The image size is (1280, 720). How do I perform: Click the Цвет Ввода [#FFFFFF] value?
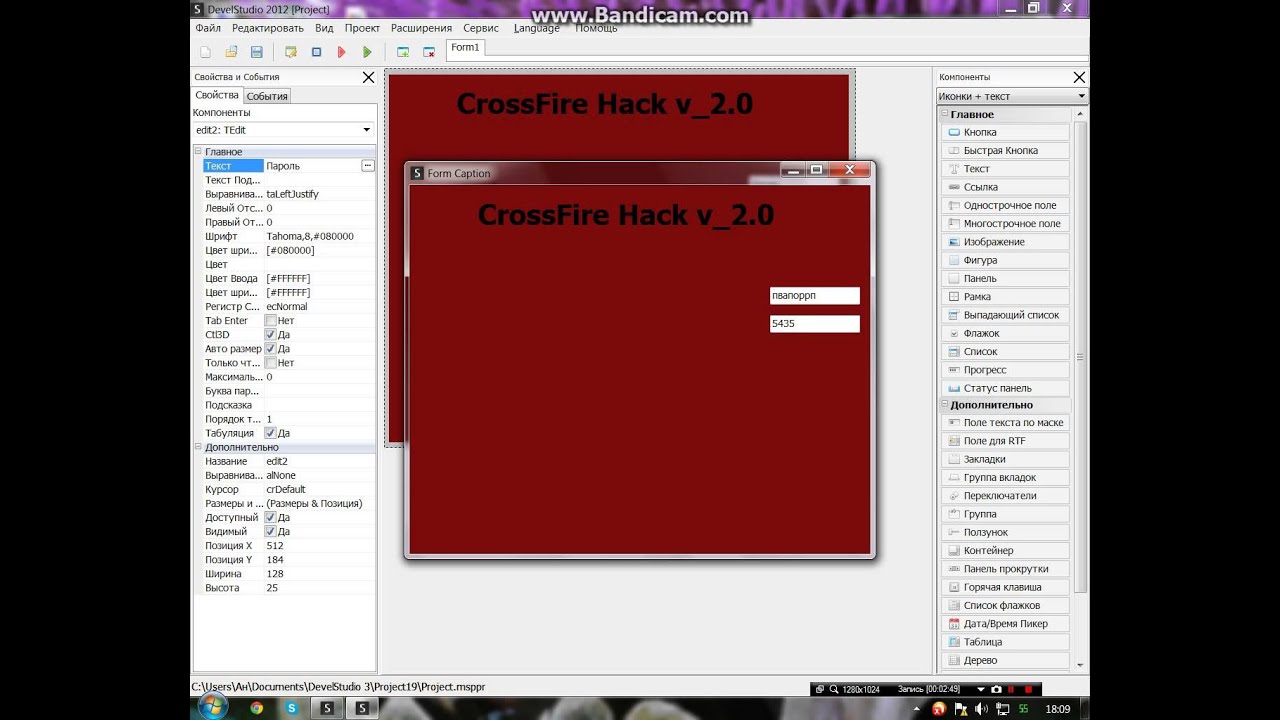pos(288,278)
